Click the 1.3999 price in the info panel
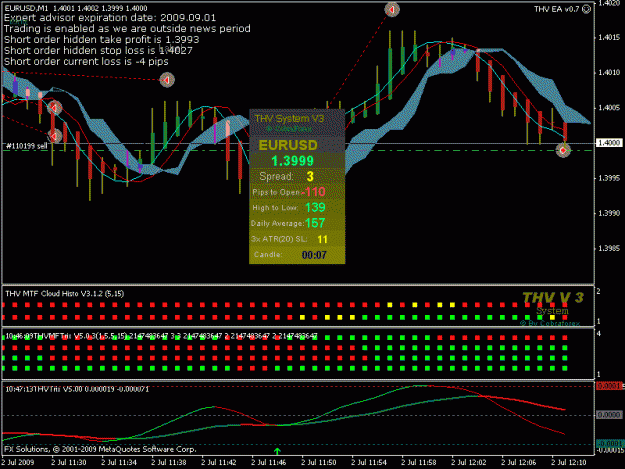 293,161
